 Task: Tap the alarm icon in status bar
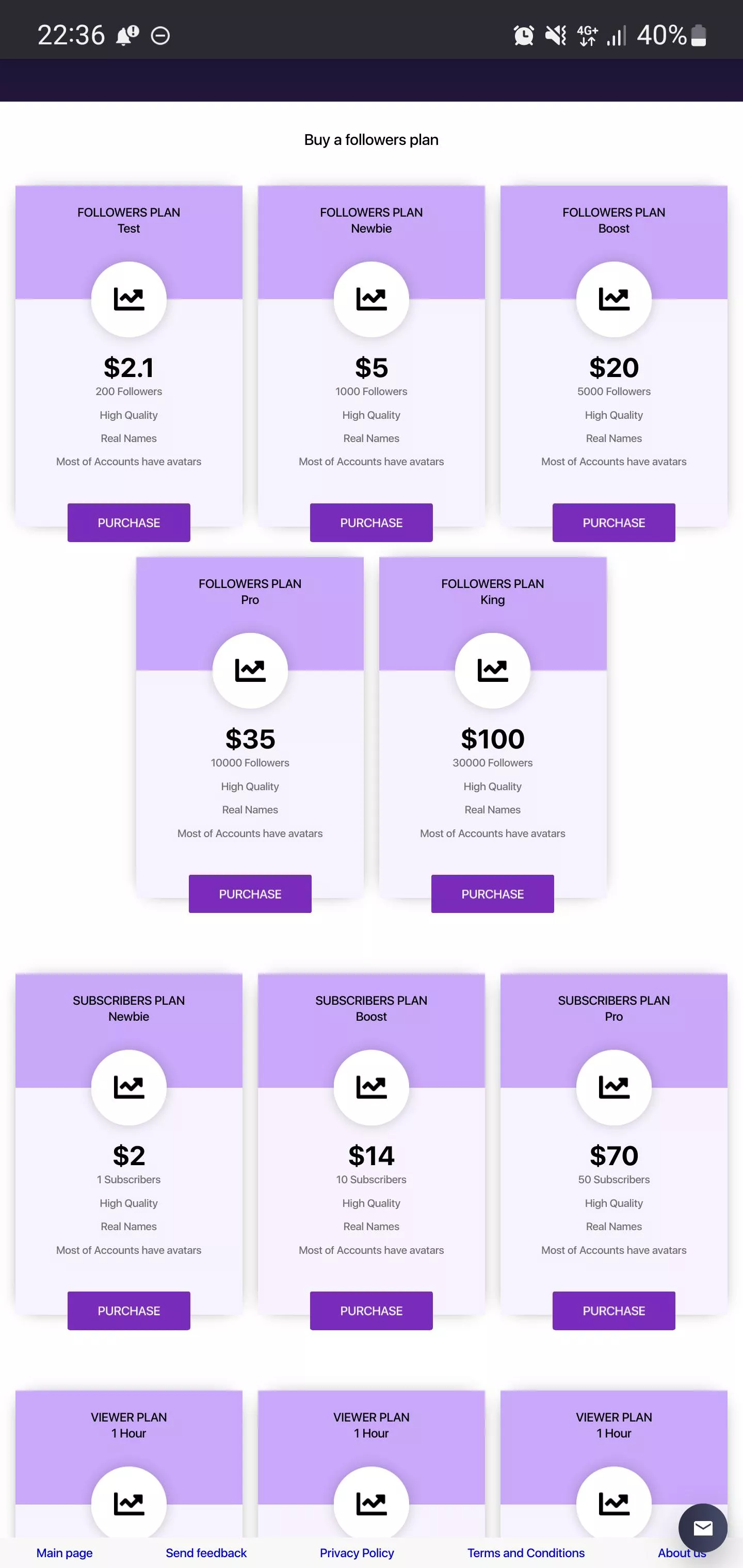click(523, 35)
